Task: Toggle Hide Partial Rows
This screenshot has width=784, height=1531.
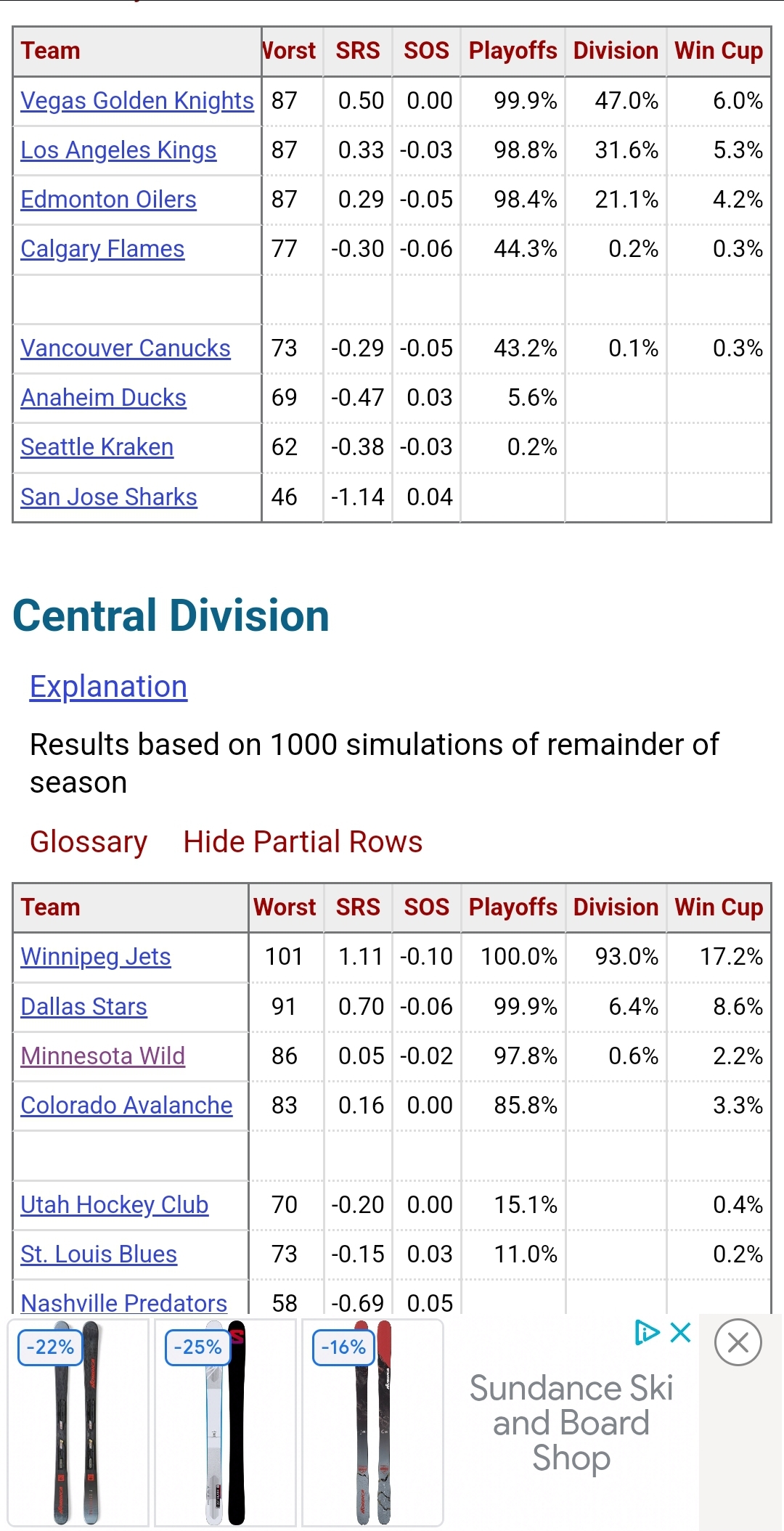Action: [x=303, y=841]
